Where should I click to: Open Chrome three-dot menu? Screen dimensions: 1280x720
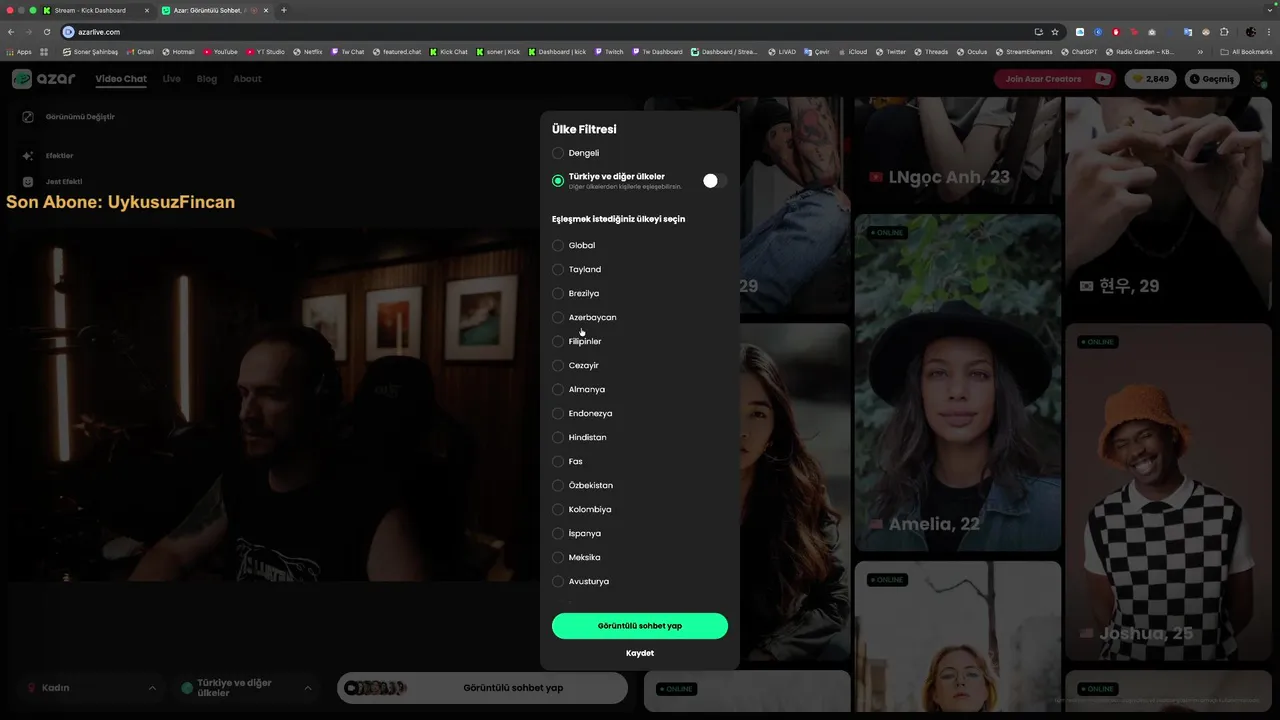point(1270,32)
